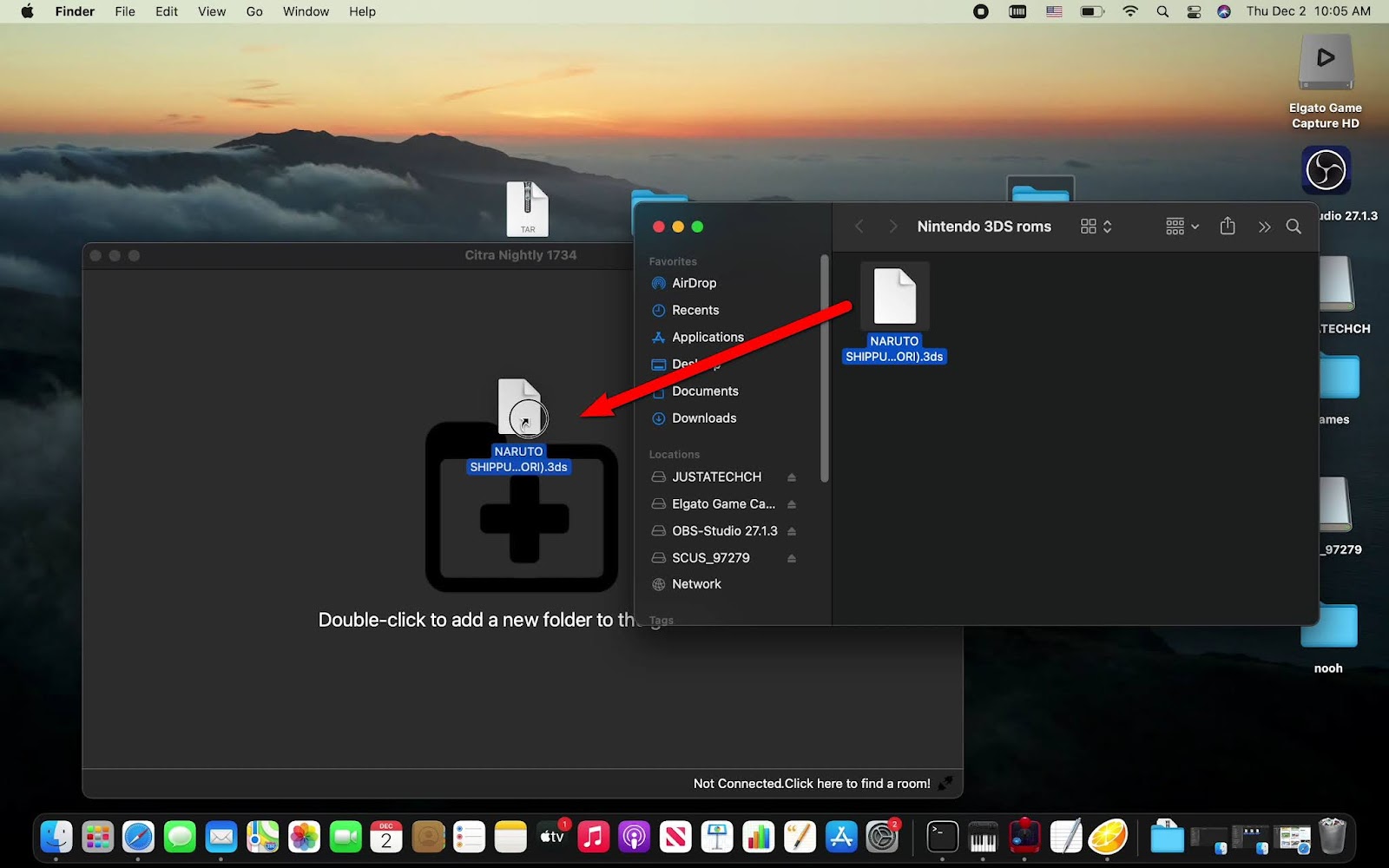1389x868 pixels.
Task: Open App Store in the Dock
Action: (840, 838)
